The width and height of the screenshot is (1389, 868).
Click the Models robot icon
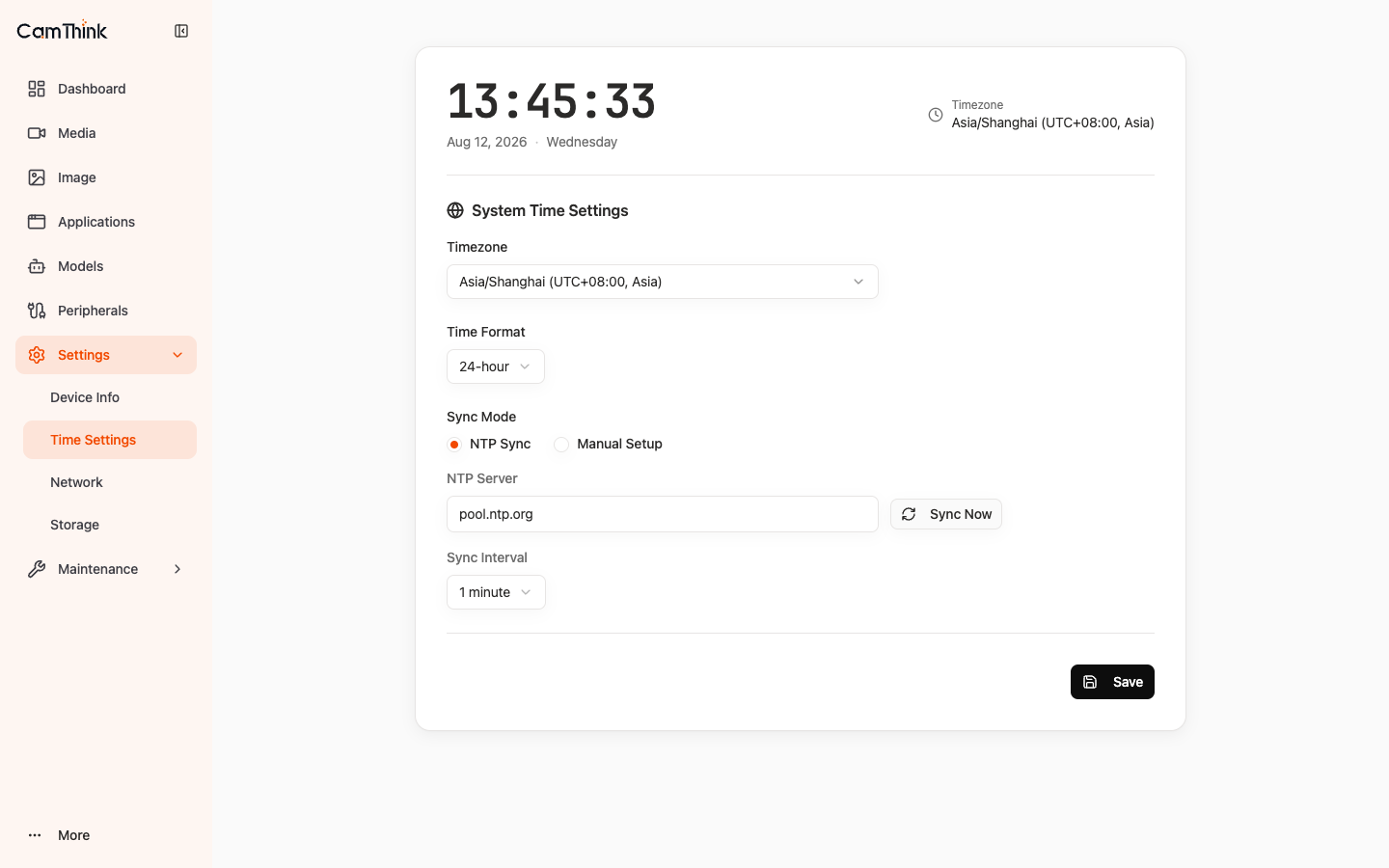(37, 266)
